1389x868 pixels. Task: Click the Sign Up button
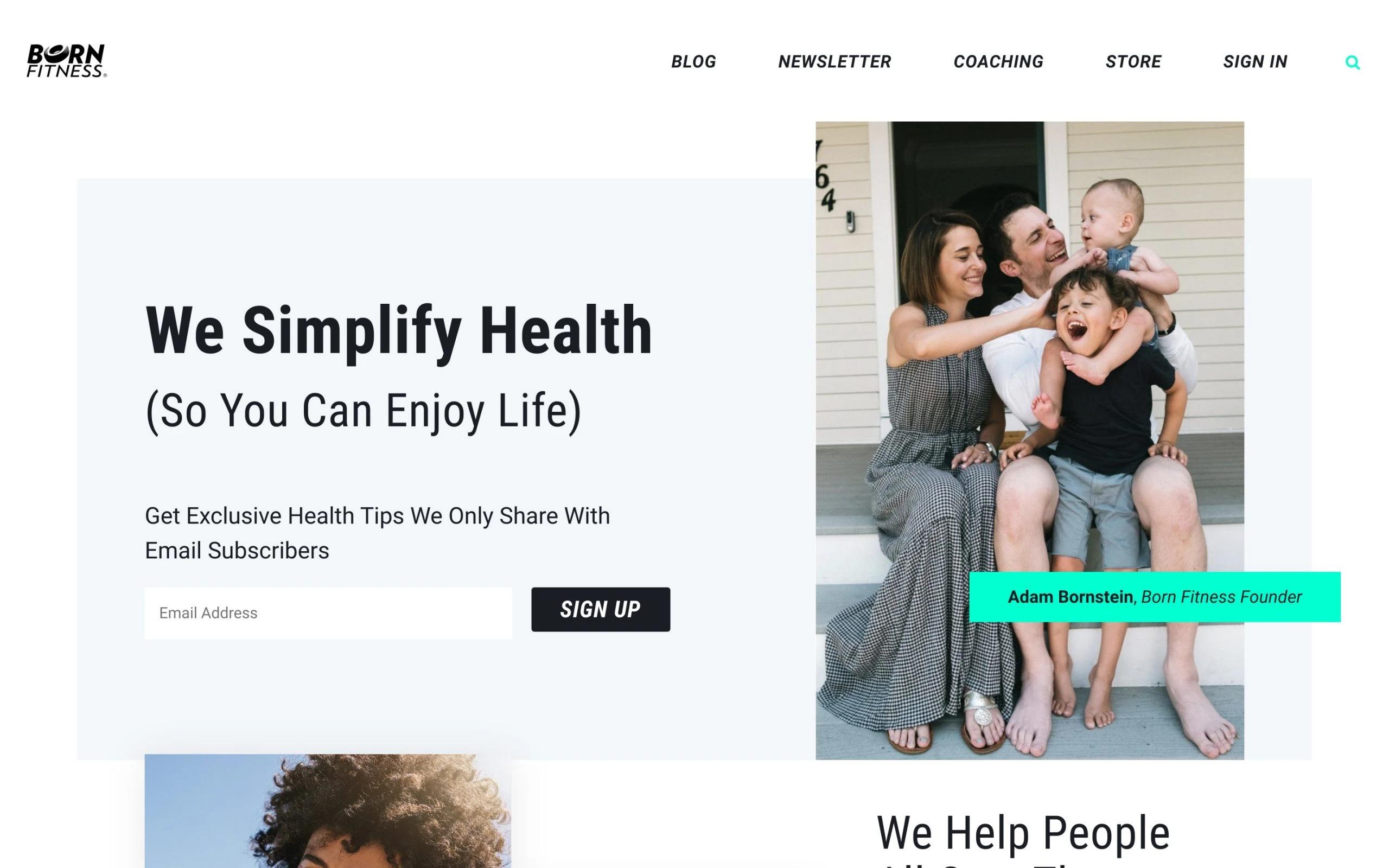pyautogui.click(x=601, y=609)
